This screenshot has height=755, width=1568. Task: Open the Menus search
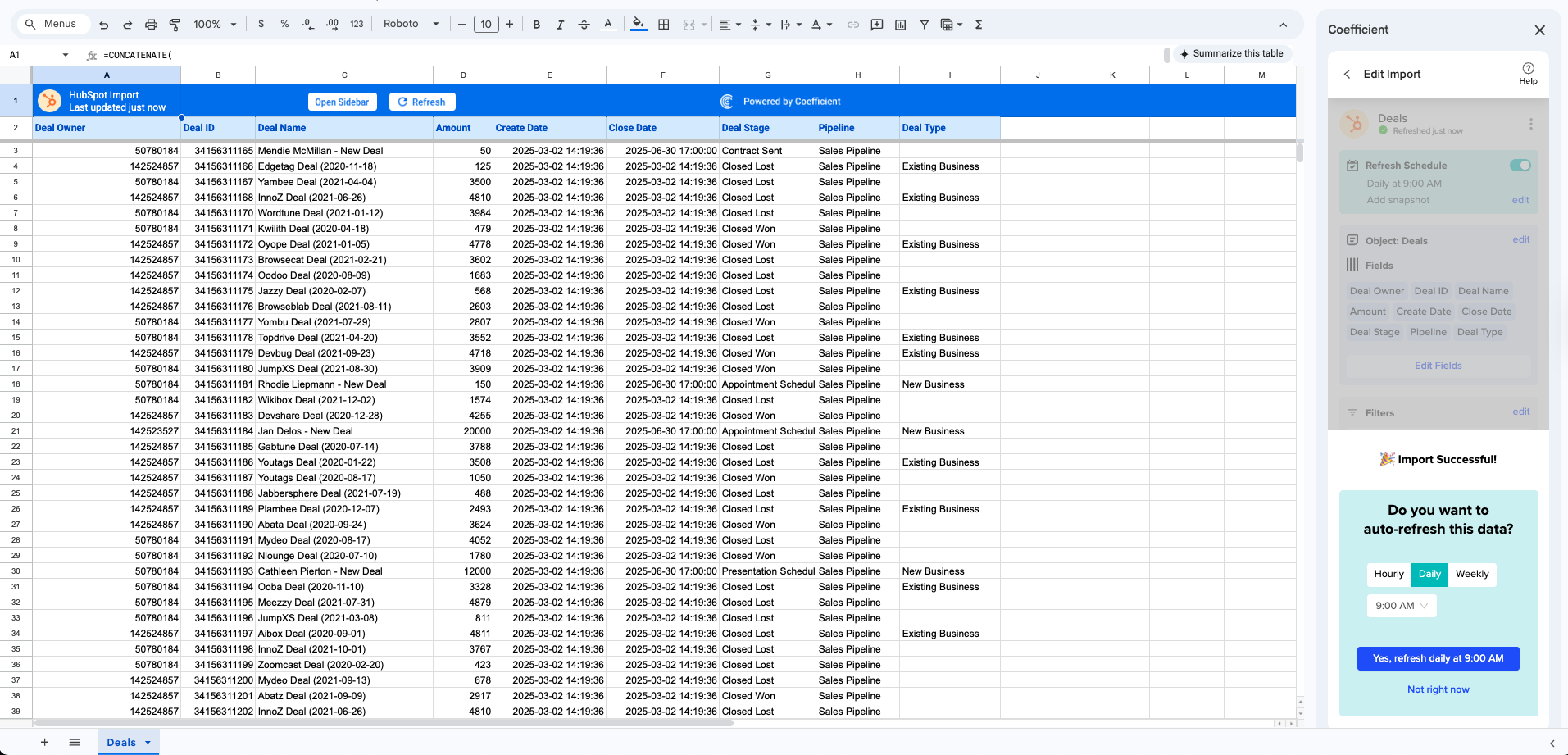tap(52, 24)
